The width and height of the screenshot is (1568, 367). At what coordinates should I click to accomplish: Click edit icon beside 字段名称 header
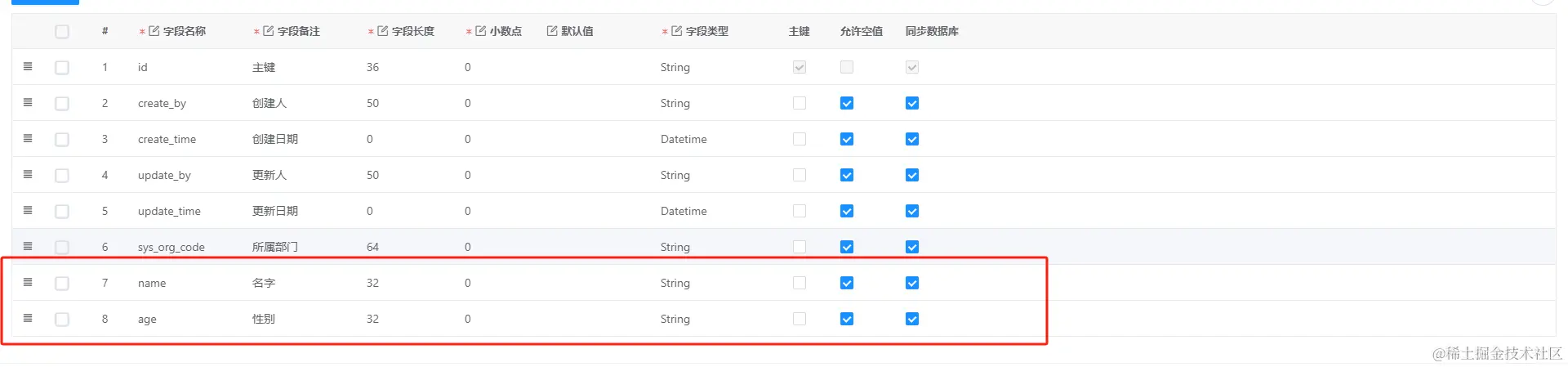point(154,31)
